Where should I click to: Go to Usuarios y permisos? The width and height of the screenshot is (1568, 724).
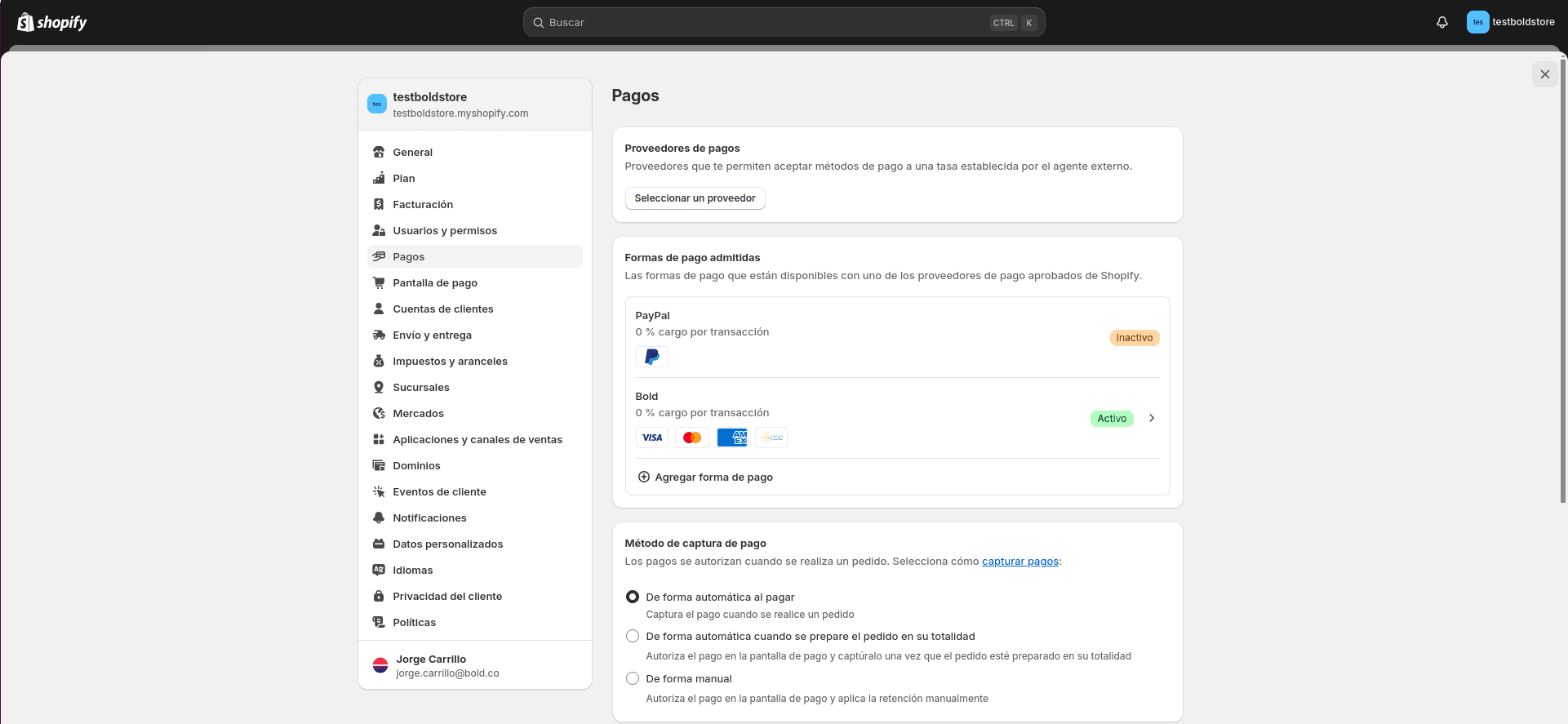click(445, 230)
